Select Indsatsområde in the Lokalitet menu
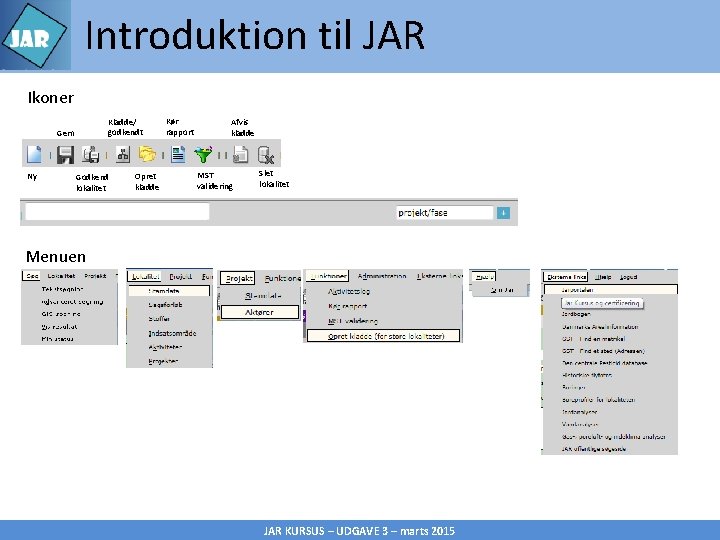This screenshot has height=540, width=720. [x=172, y=333]
